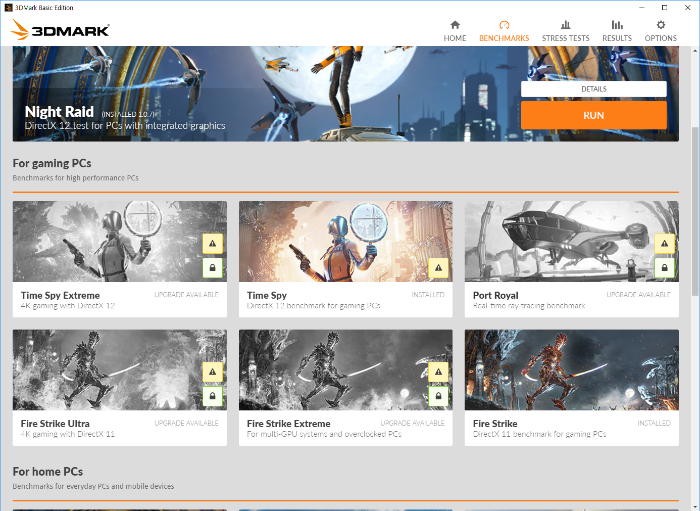Click warning icon on Port Royal card
The image size is (700, 511).
[x=664, y=244]
